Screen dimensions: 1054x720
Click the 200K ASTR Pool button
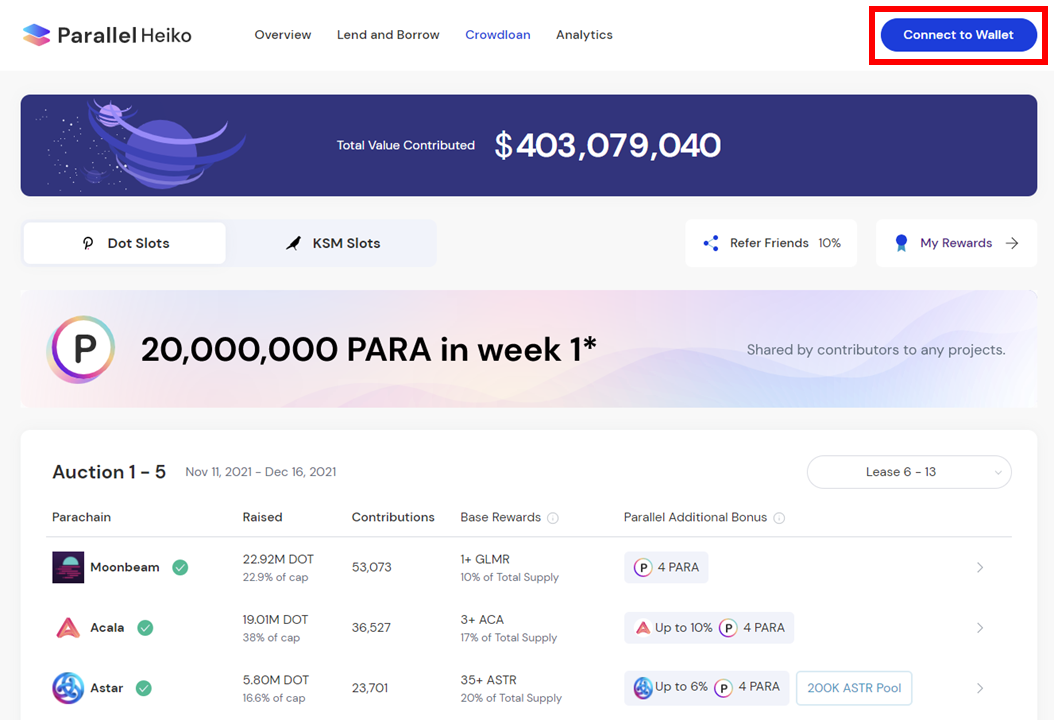click(x=854, y=688)
